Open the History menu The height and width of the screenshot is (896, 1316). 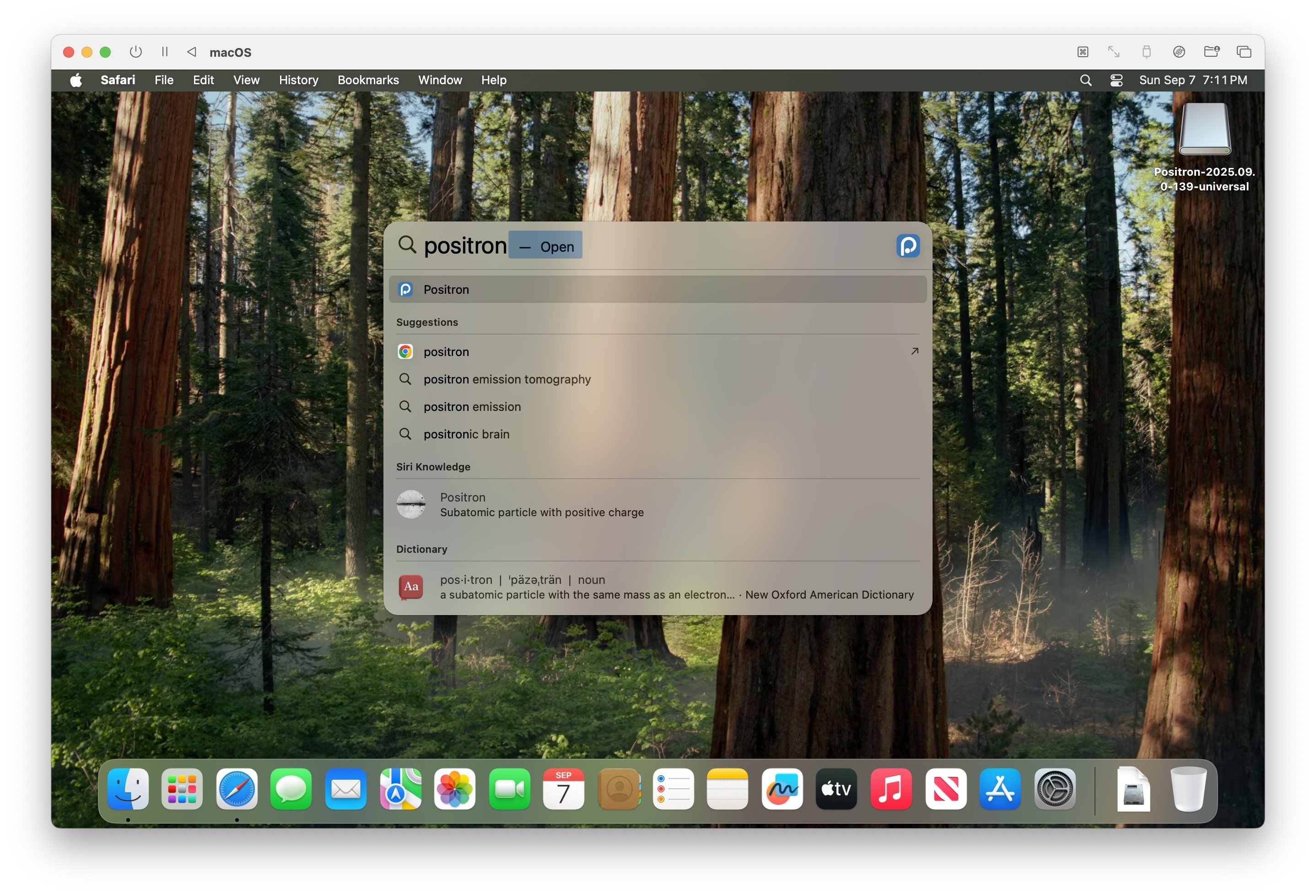pyautogui.click(x=298, y=80)
